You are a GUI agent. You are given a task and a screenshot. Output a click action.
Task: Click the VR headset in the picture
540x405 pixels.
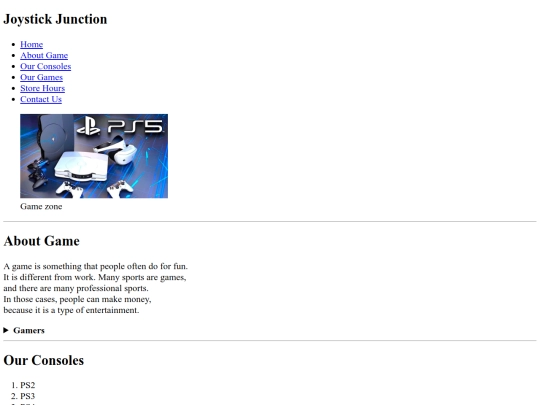116,150
